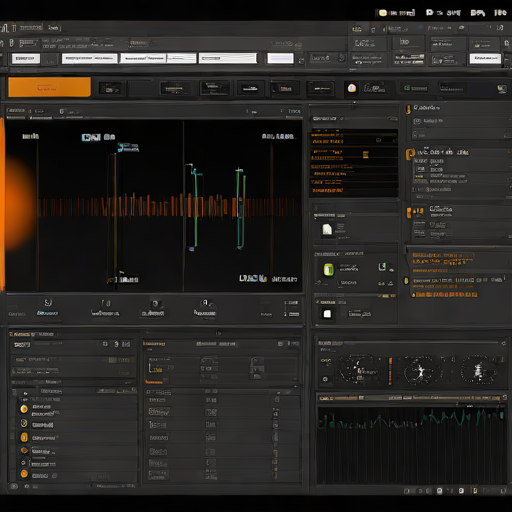The width and height of the screenshot is (512, 512).
Task: Select the first tool icon under the waveform
Action: point(48,303)
